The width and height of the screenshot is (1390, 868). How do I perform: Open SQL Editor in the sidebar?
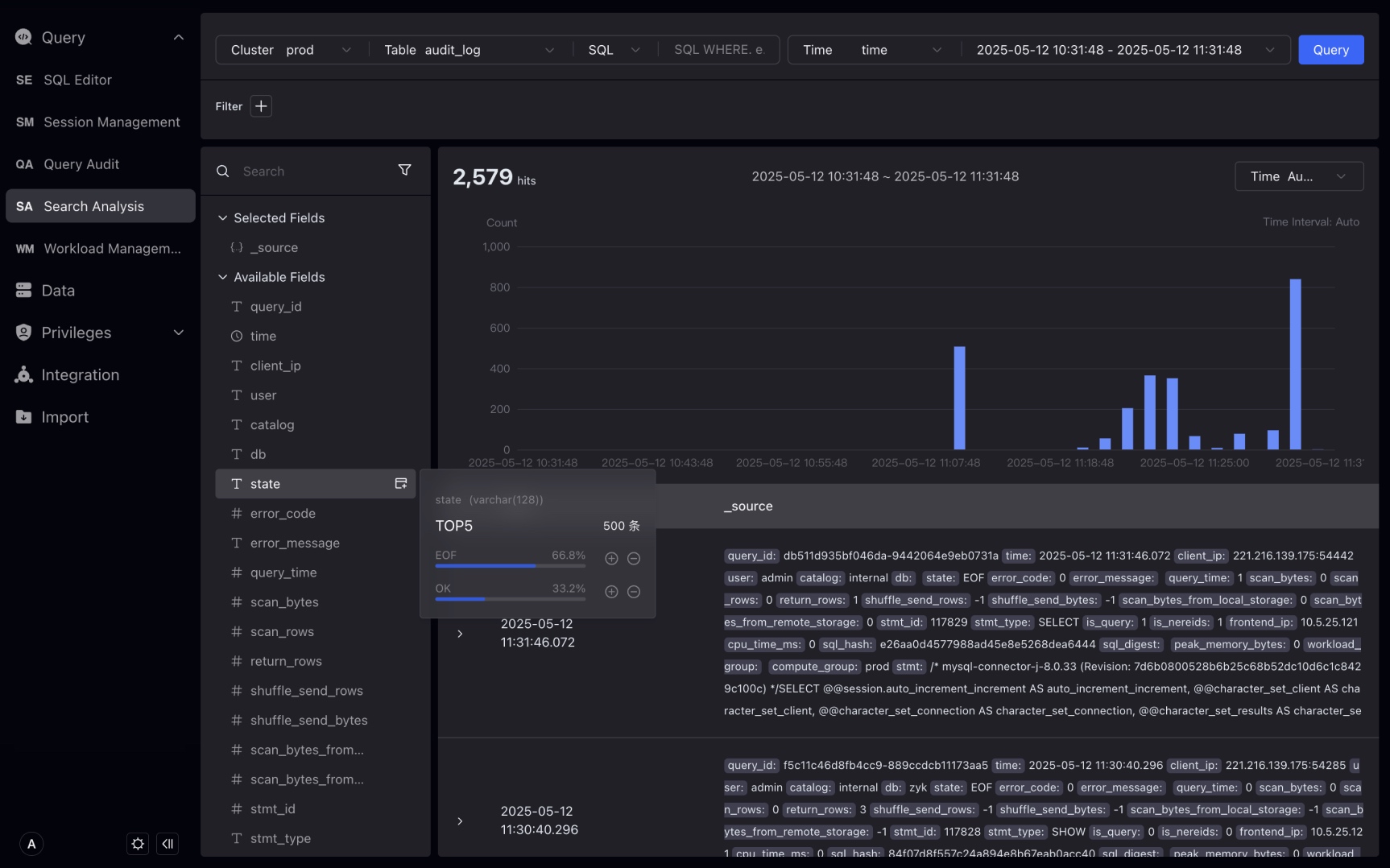coord(77,80)
